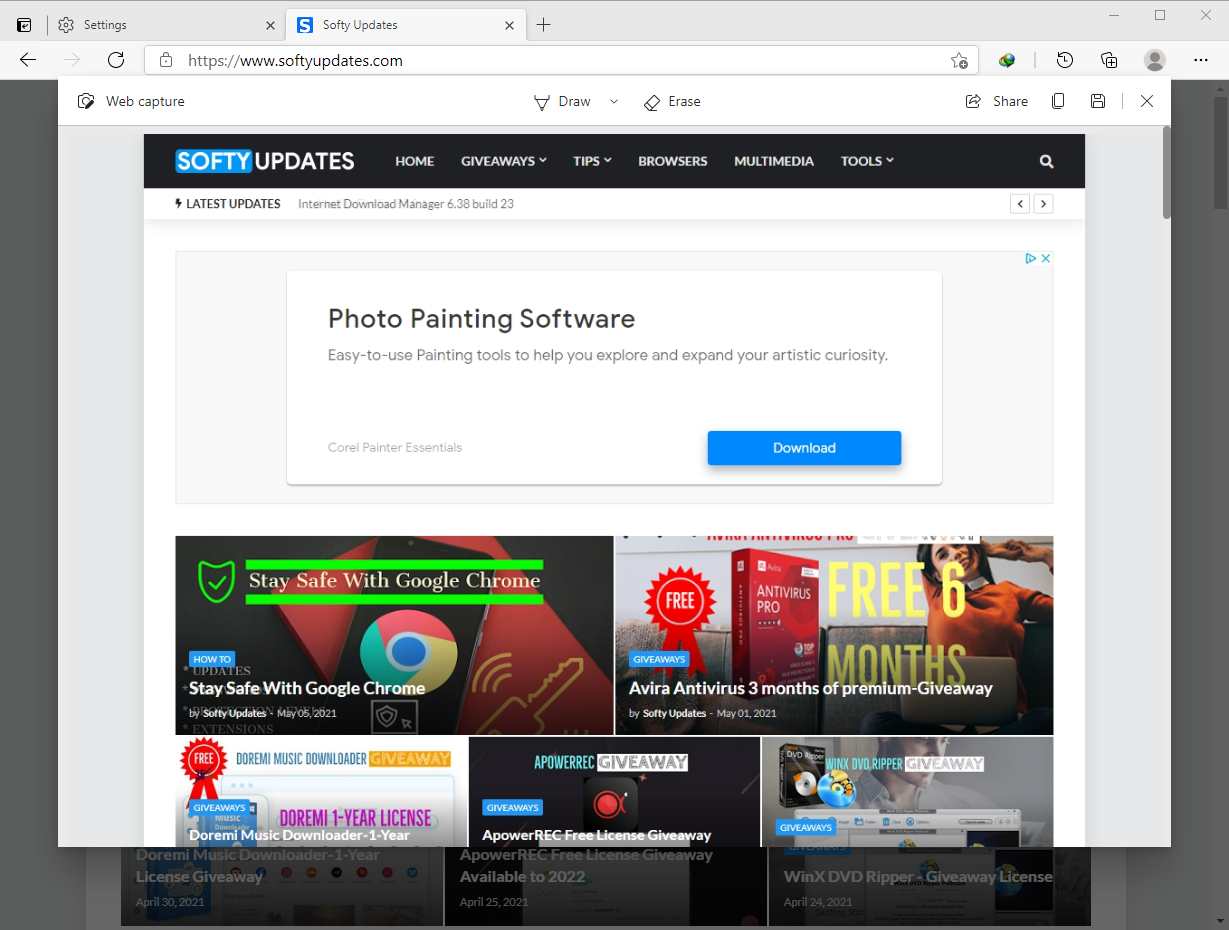Show previous latest update arrow
Image resolution: width=1229 pixels, height=930 pixels.
(x=1019, y=204)
